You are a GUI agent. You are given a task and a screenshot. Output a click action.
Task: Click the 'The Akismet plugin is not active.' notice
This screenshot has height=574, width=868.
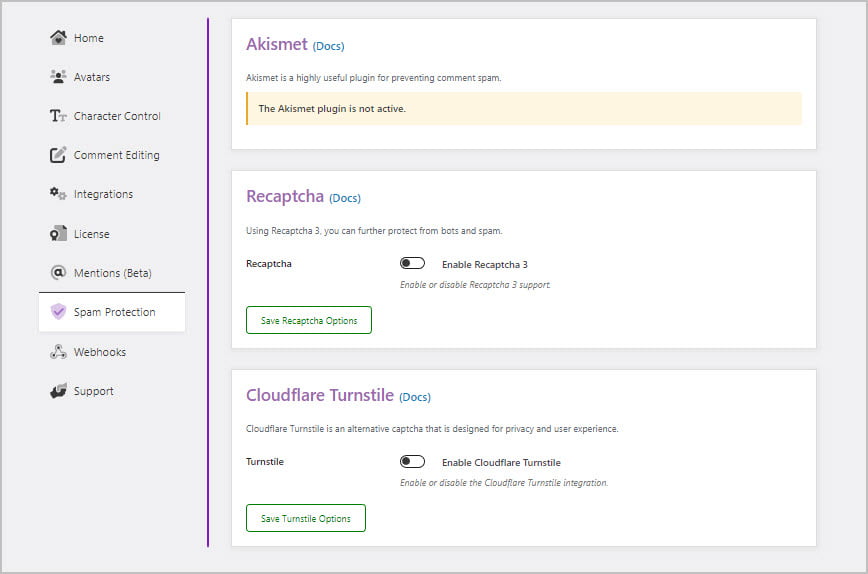point(524,108)
